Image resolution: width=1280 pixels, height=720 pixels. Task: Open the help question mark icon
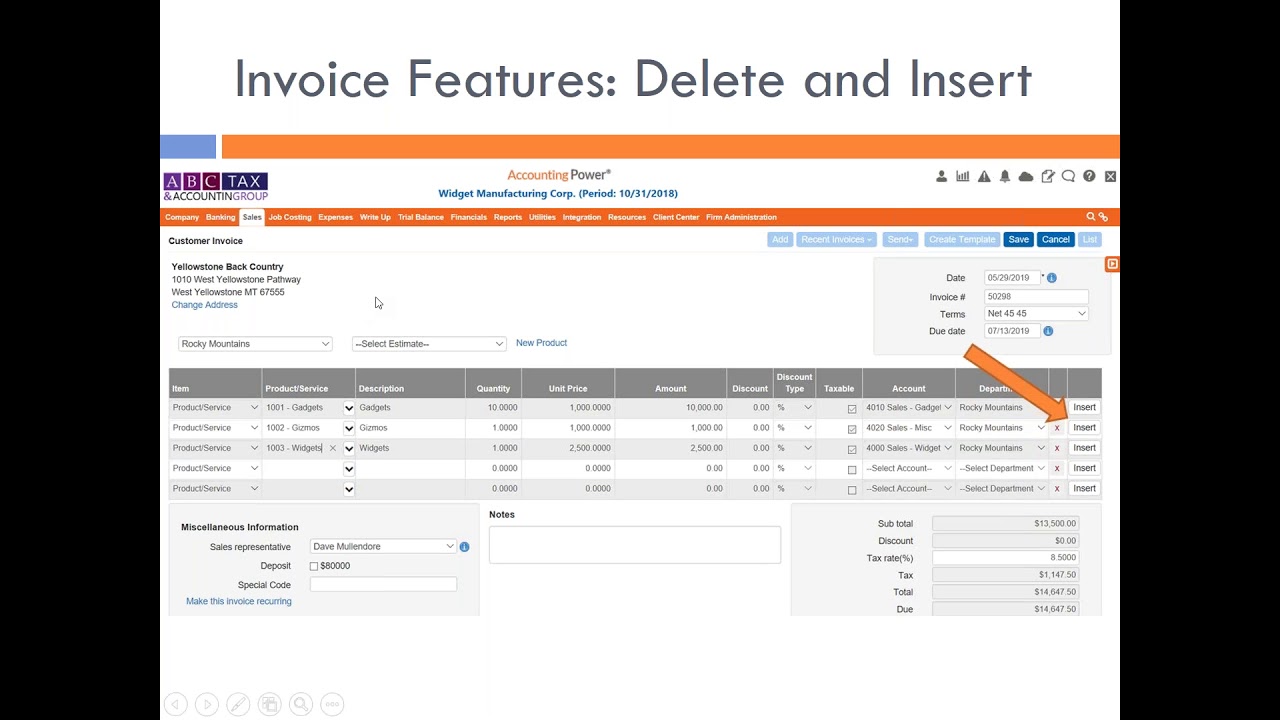click(x=1089, y=176)
